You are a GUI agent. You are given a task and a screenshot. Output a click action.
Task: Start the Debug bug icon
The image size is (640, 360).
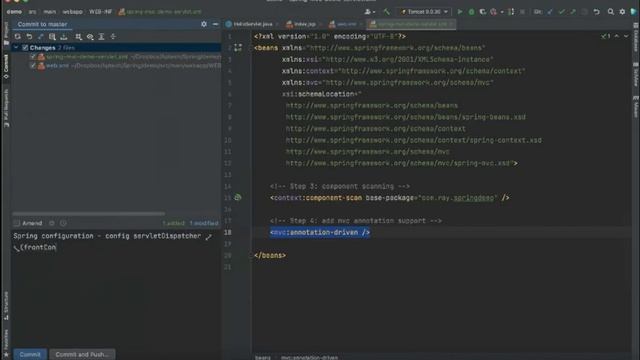471,12
